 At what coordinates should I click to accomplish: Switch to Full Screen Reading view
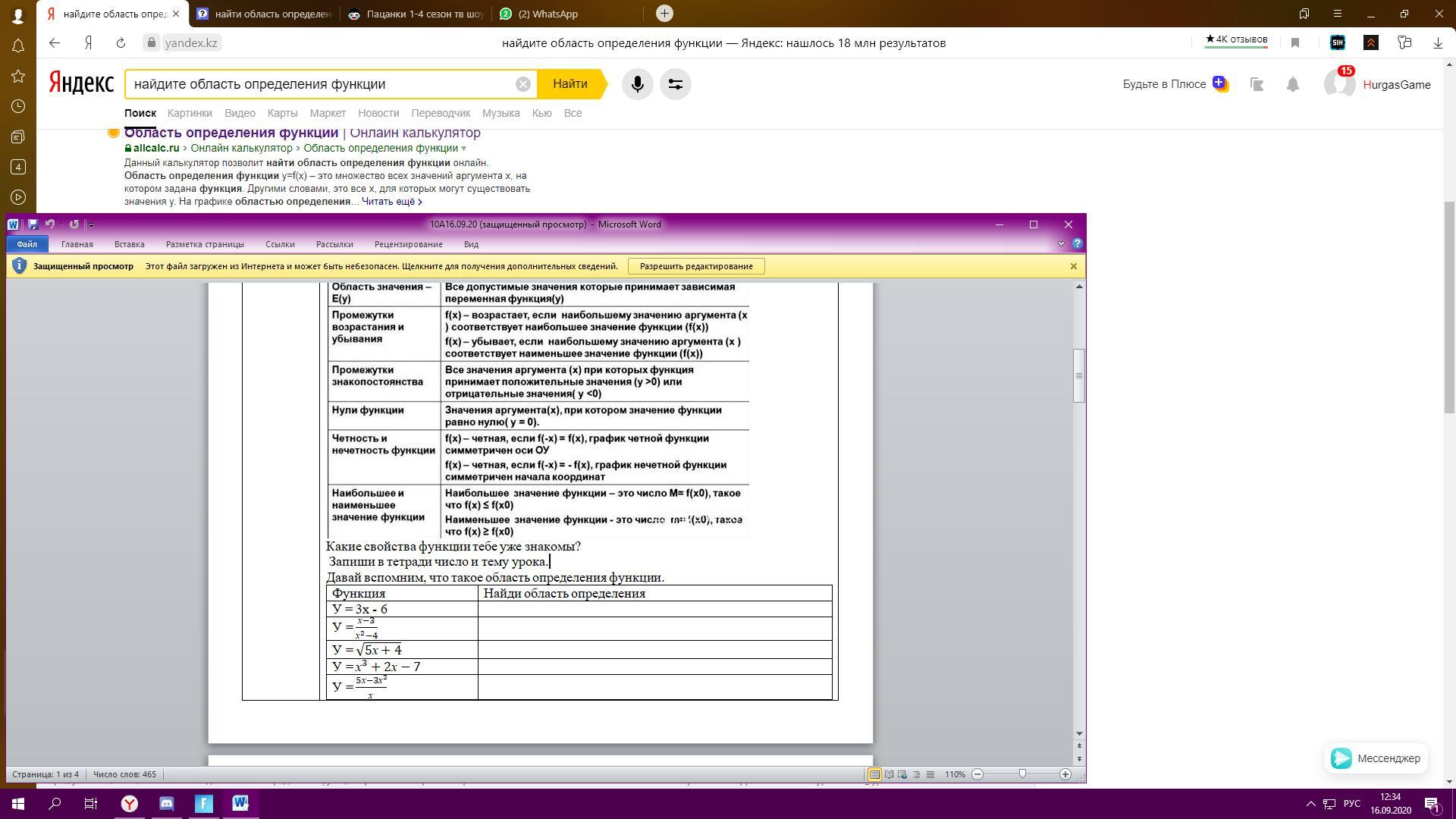click(889, 774)
